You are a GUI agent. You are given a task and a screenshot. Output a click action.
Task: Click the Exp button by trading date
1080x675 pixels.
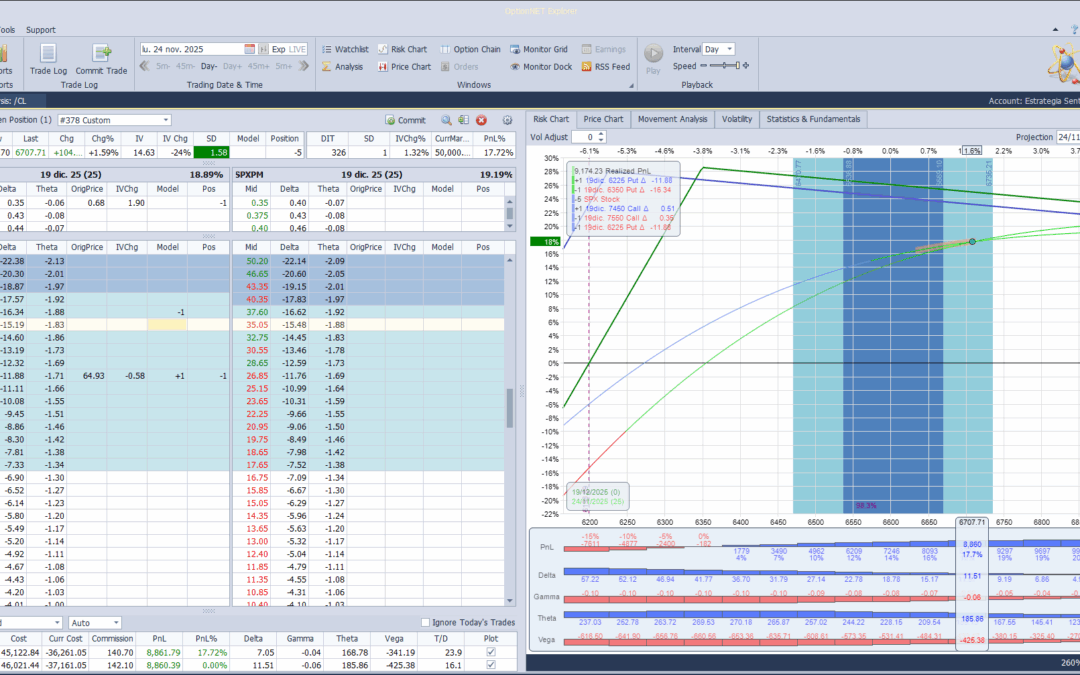click(x=278, y=49)
